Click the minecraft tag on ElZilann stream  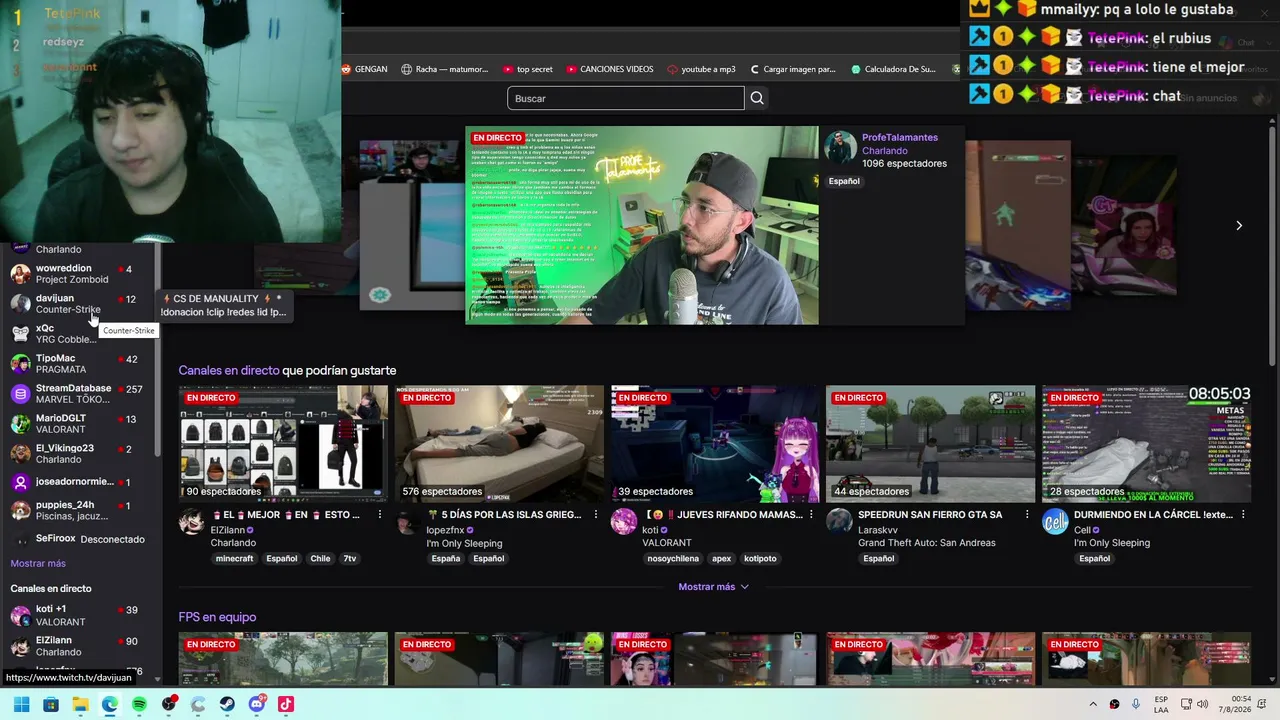(x=234, y=559)
